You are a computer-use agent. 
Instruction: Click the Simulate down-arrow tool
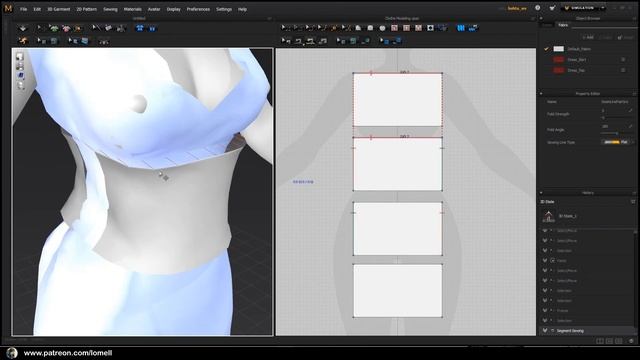23,28
